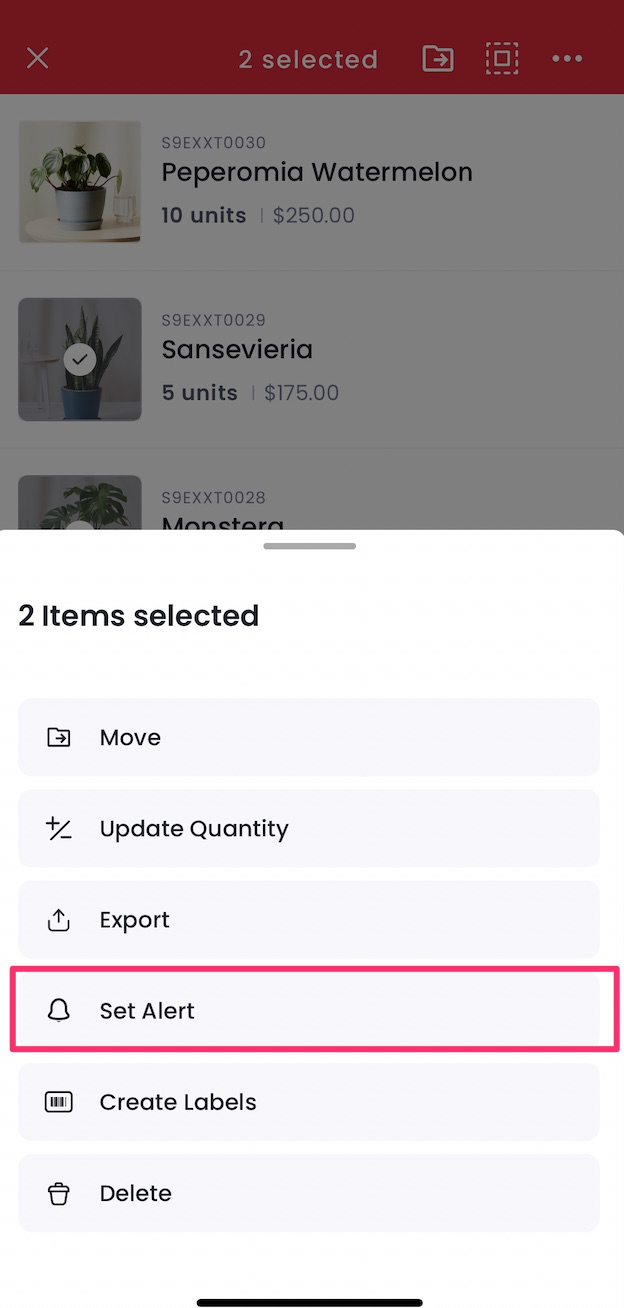Screen dimensions: 624x1308
Task: Deselect the Monstera item thumbnail
Action: pos(80,503)
